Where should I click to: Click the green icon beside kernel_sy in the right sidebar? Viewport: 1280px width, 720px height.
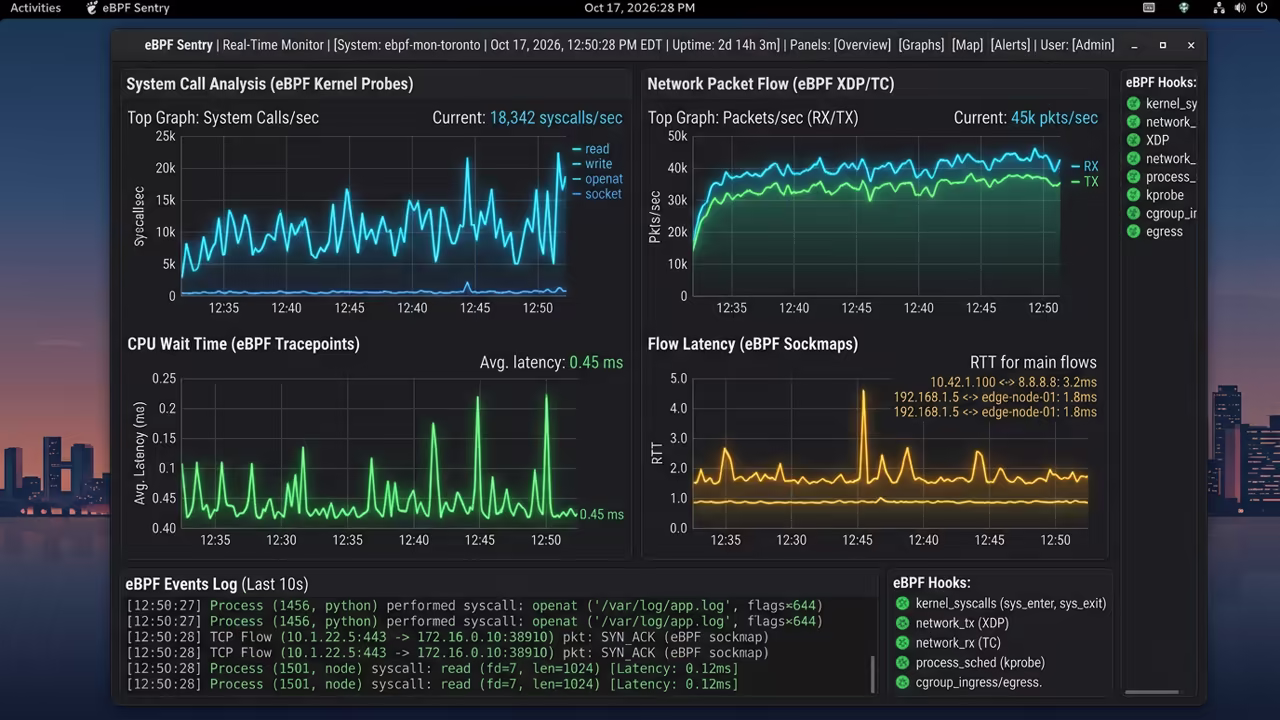pyautogui.click(x=1133, y=104)
